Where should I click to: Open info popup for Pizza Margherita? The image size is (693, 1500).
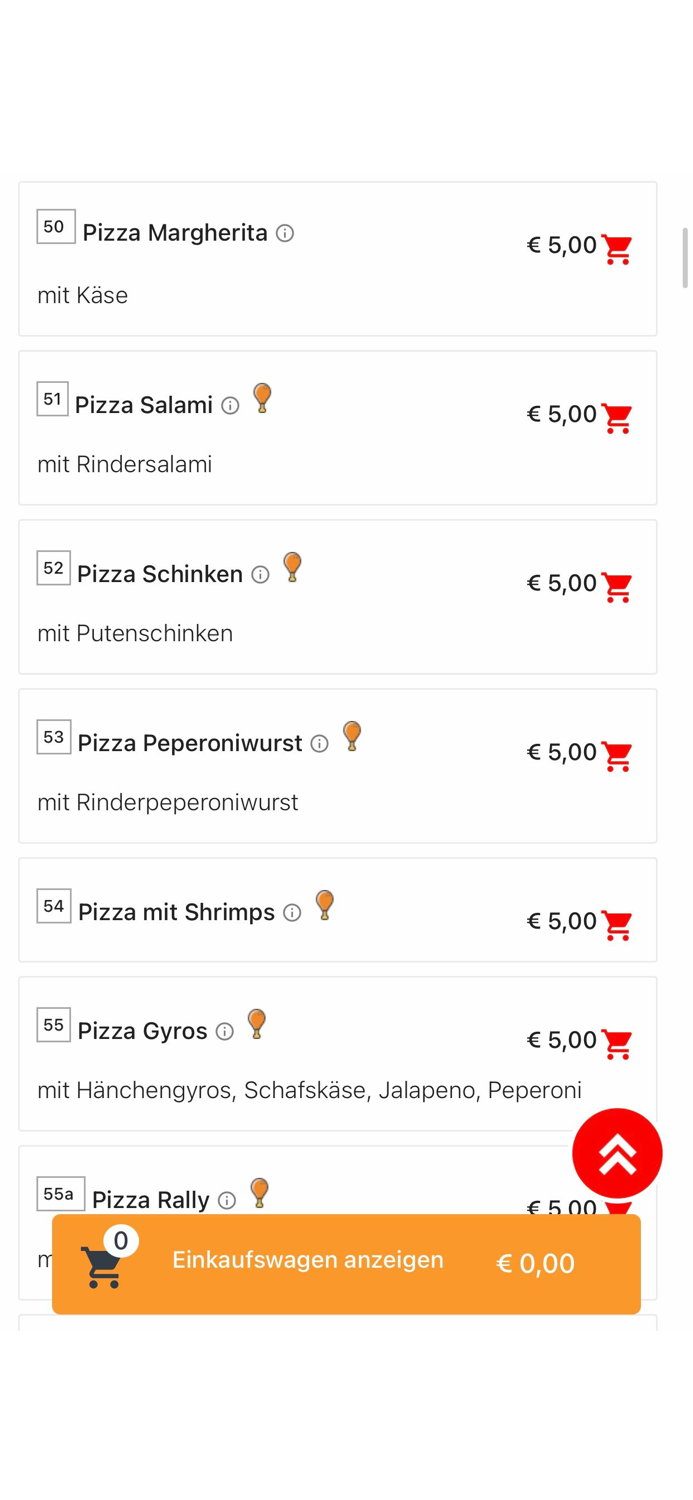pyautogui.click(x=285, y=233)
